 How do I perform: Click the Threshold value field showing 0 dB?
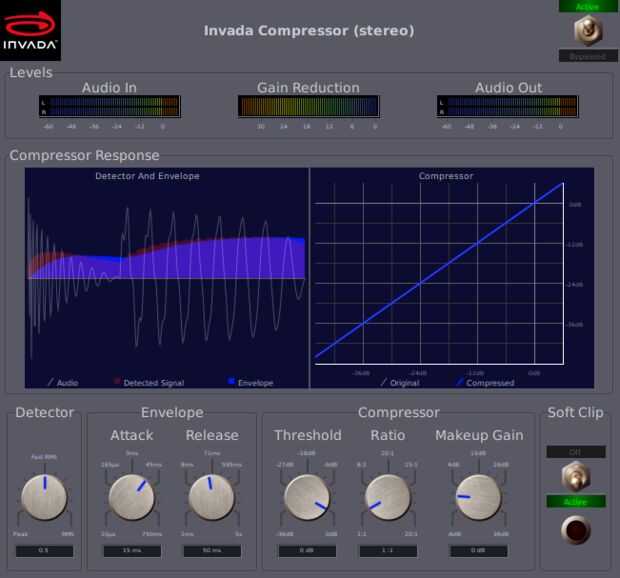tap(307, 551)
